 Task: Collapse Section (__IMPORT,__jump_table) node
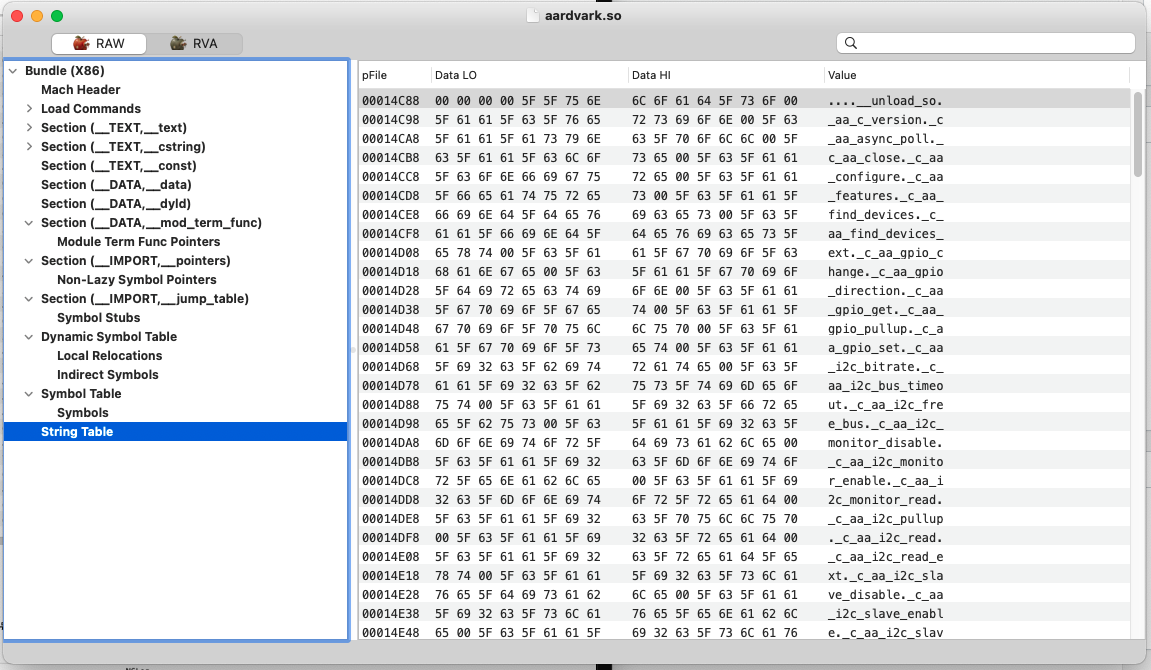(29, 299)
